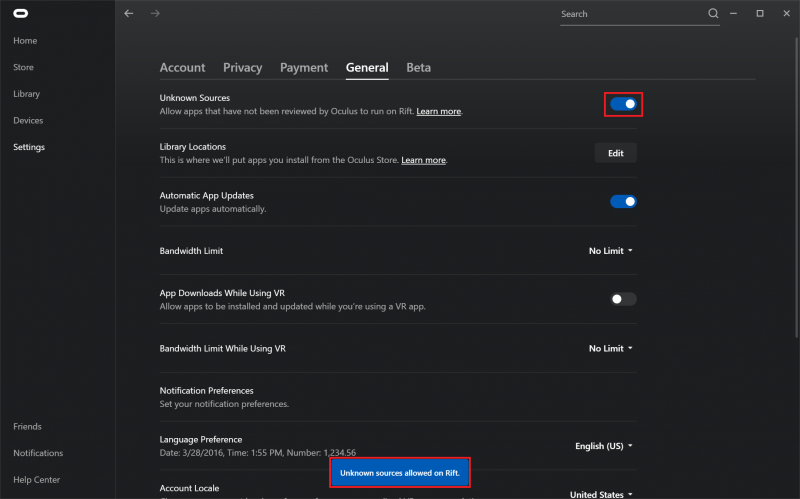Screen dimensions: 800x499
Task: Maximize the Oculus window
Action: (760, 14)
